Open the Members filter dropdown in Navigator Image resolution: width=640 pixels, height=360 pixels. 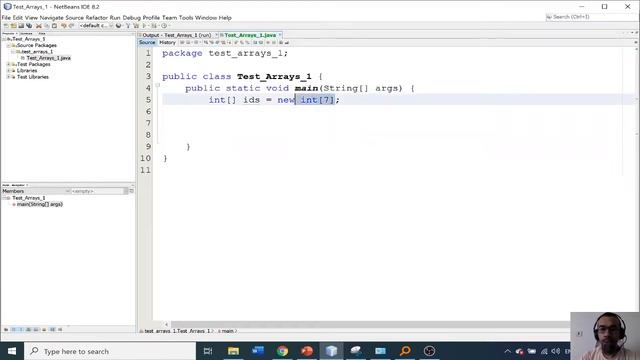point(36,191)
